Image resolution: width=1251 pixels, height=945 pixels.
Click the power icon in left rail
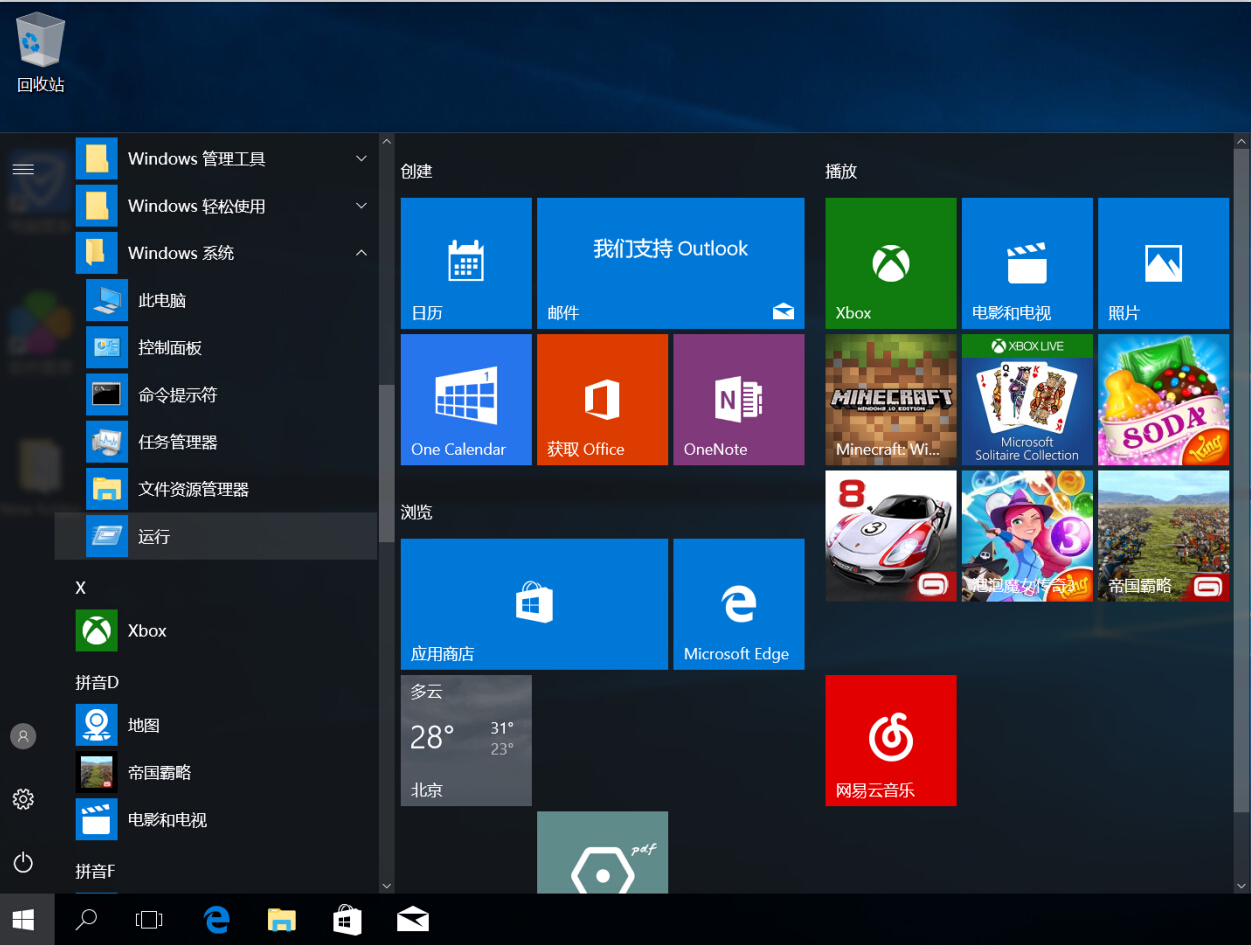[23, 862]
